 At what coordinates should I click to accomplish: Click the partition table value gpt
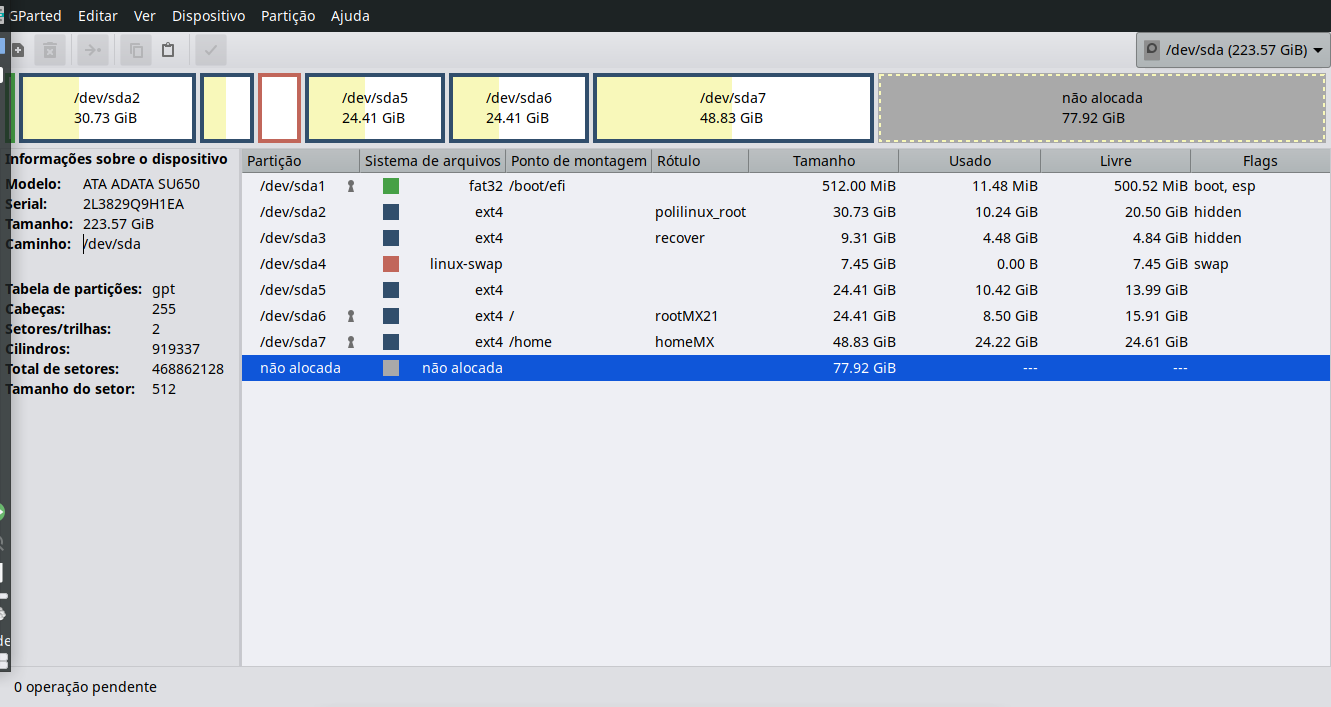[x=163, y=289]
